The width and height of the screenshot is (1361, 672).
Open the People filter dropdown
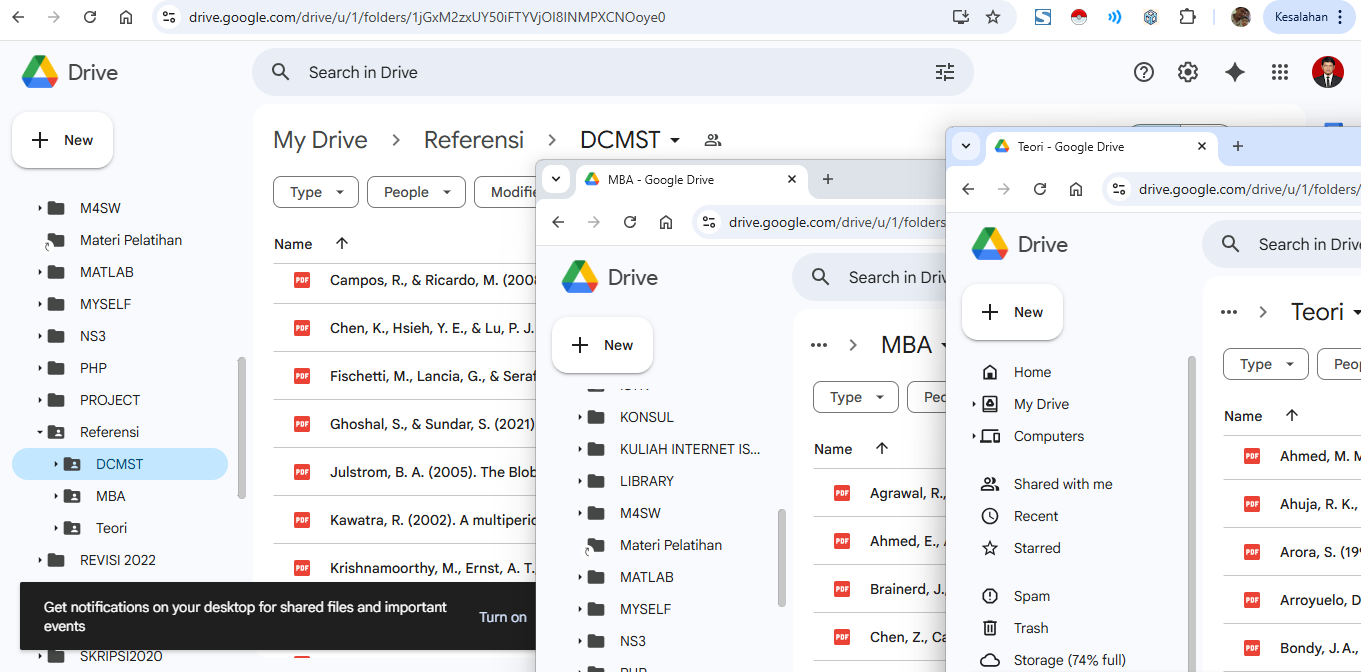coord(415,192)
